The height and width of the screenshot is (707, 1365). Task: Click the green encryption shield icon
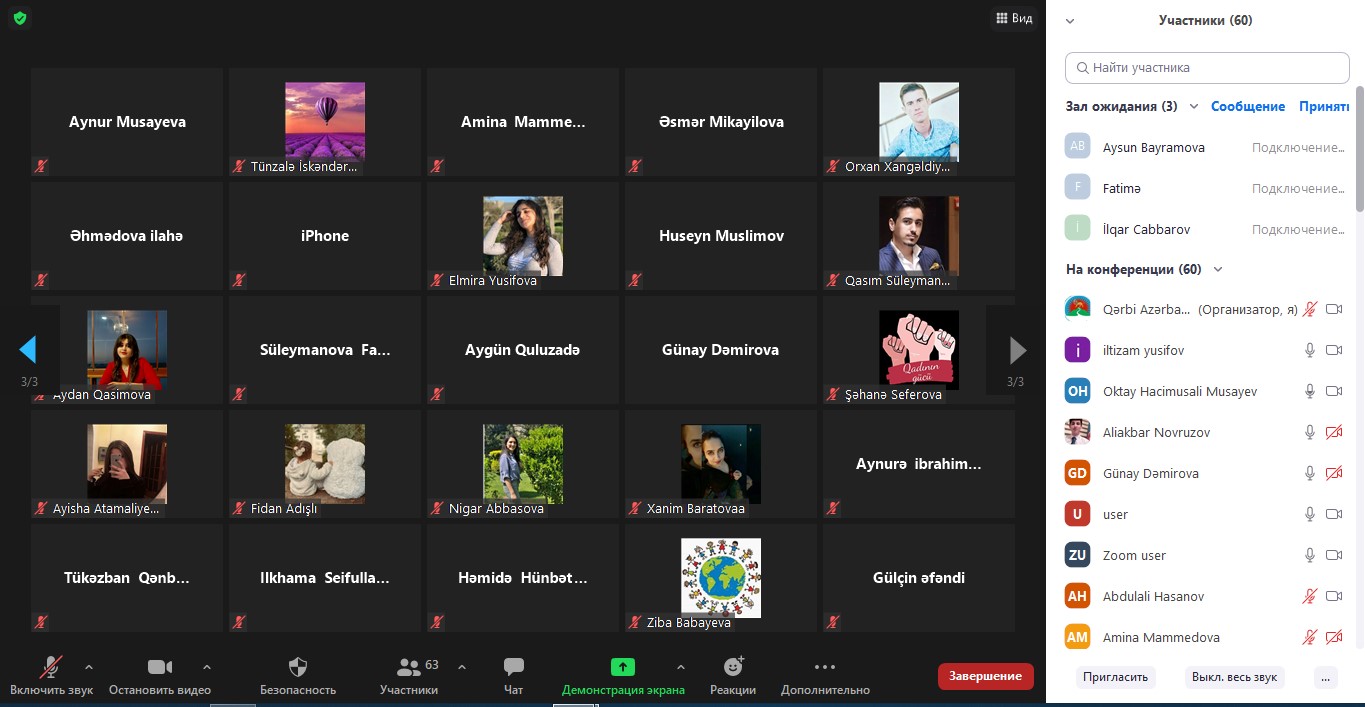click(20, 18)
